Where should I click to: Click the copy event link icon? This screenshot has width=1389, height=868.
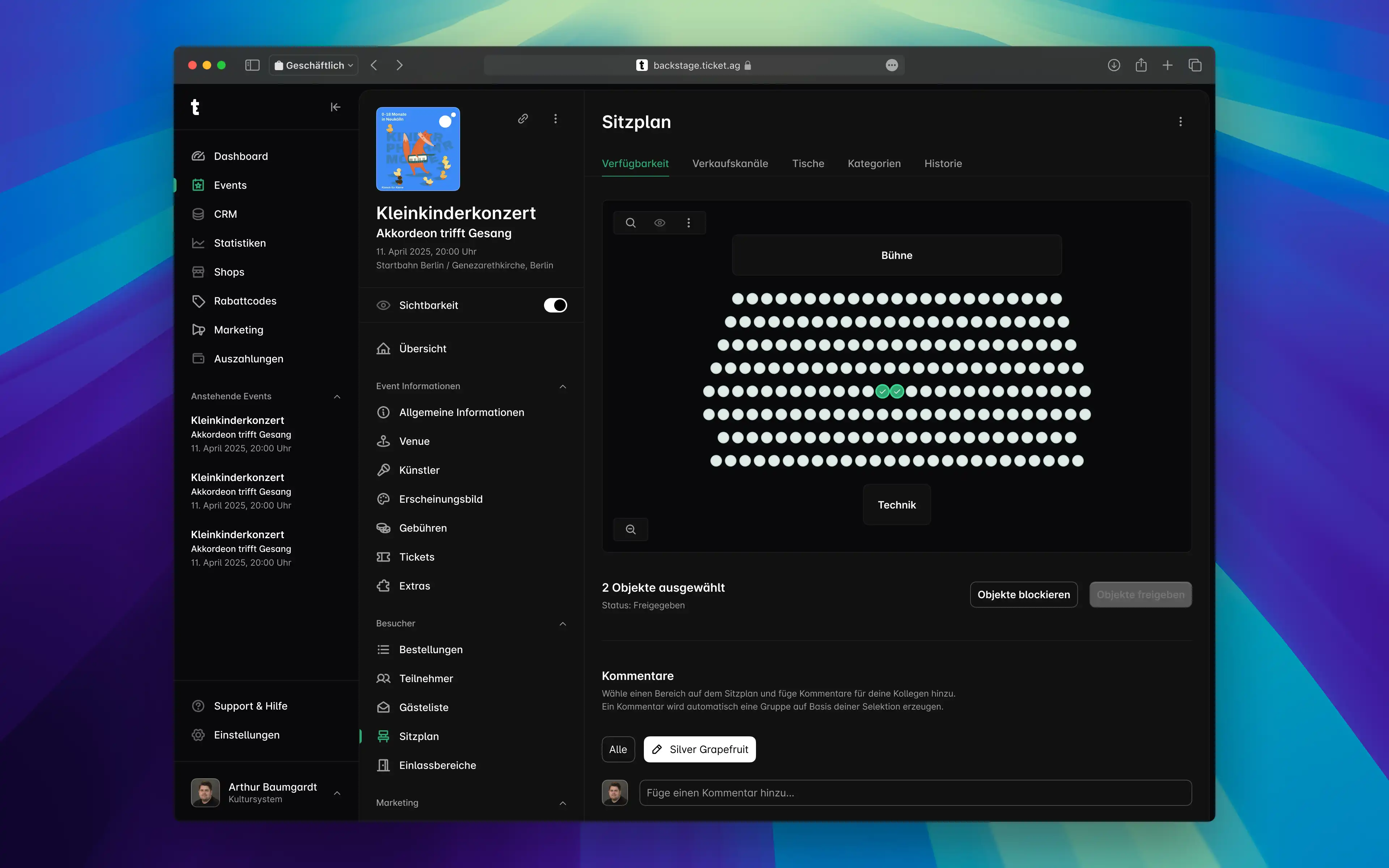(522, 119)
